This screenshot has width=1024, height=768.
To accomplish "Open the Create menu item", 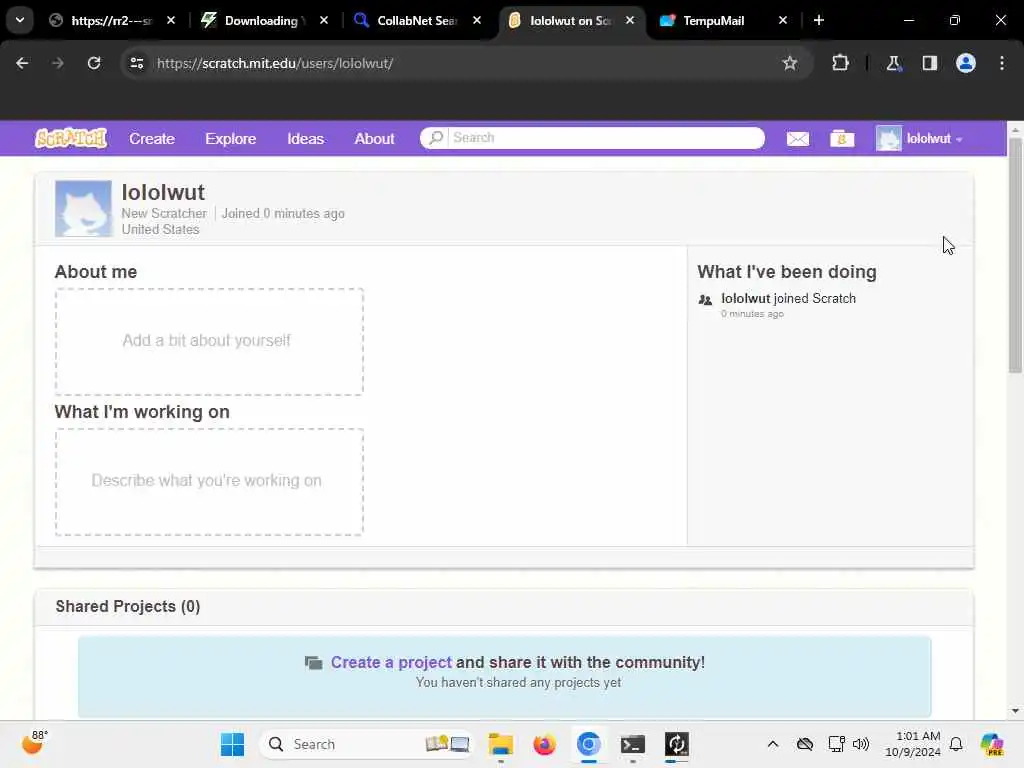I will coord(152,138).
